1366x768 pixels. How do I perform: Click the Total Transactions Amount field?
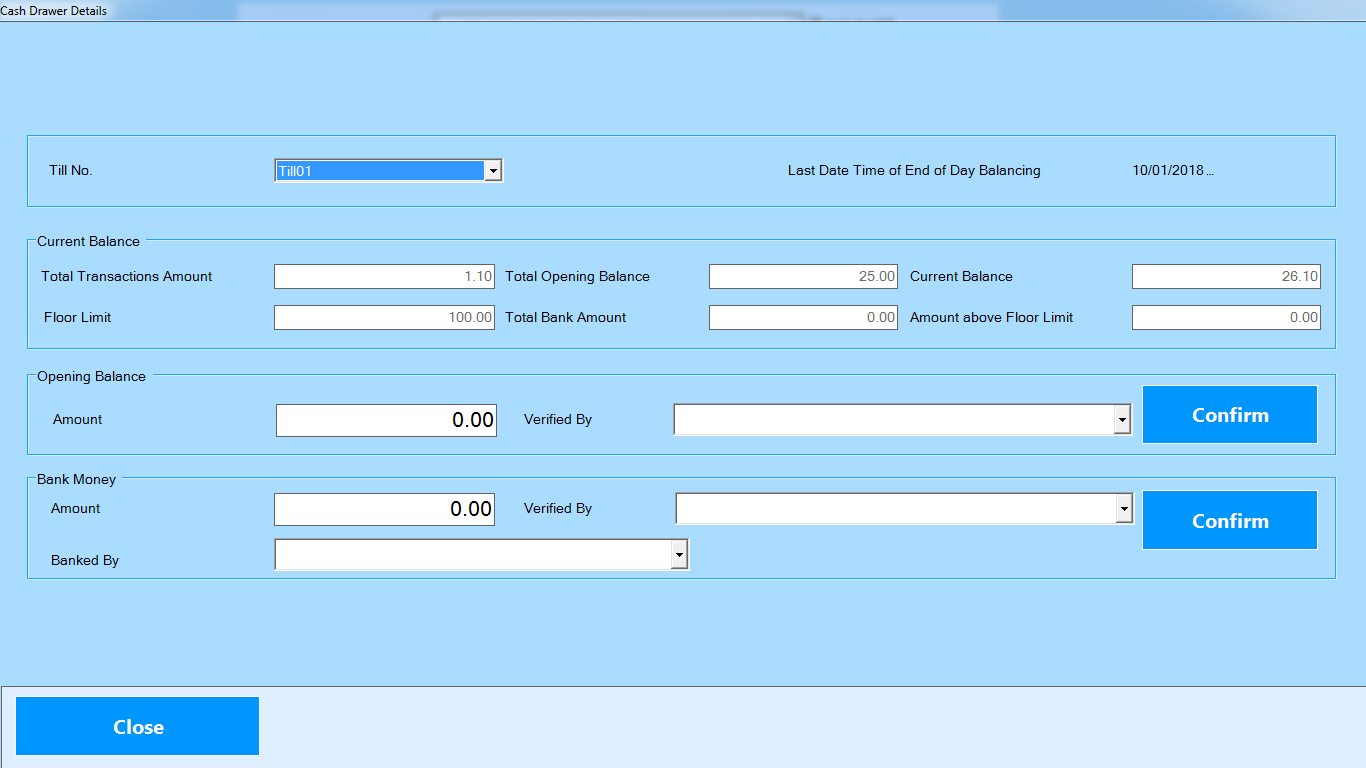click(x=384, y=277)
